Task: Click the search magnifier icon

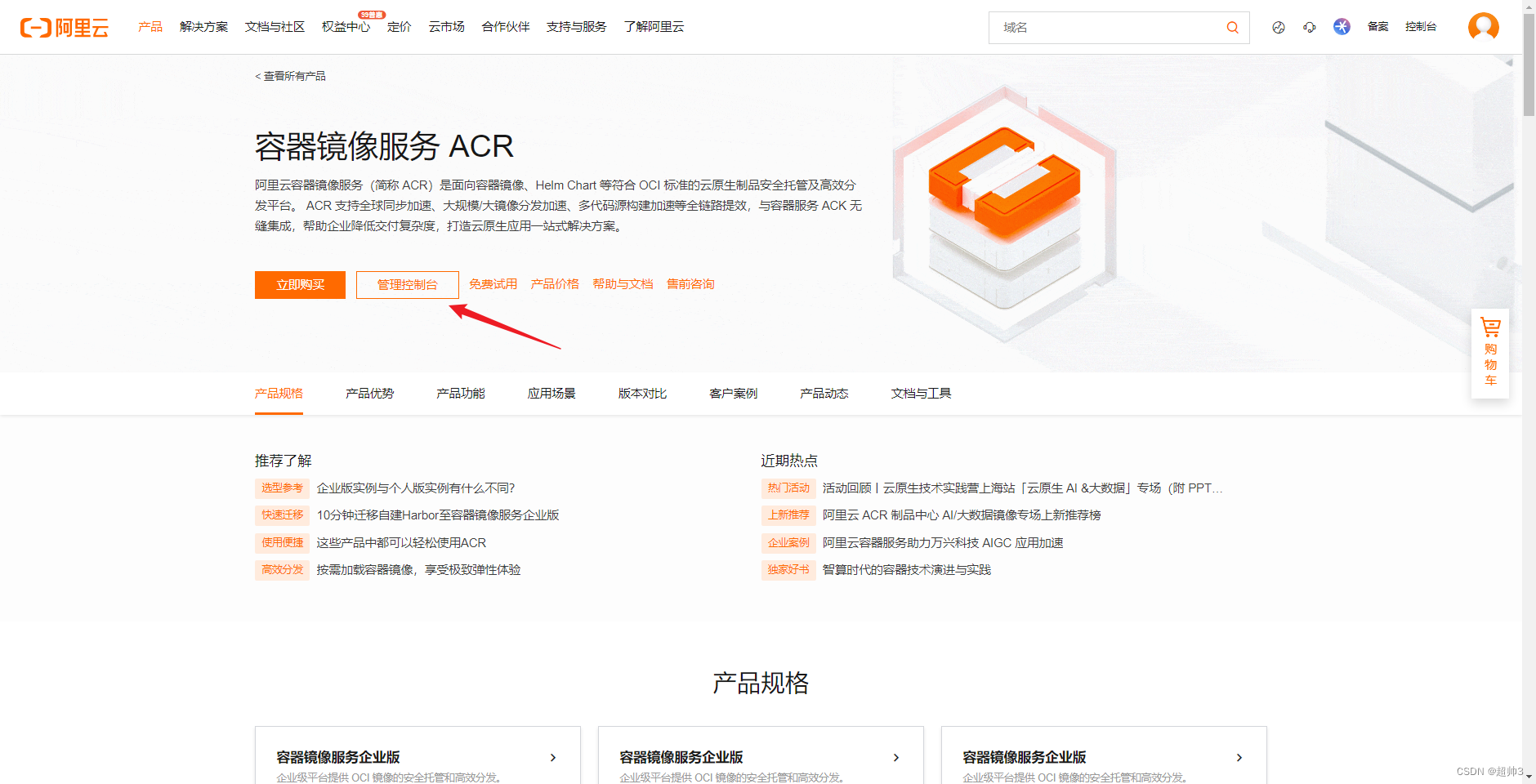Action: click(x=1232, y=28)
